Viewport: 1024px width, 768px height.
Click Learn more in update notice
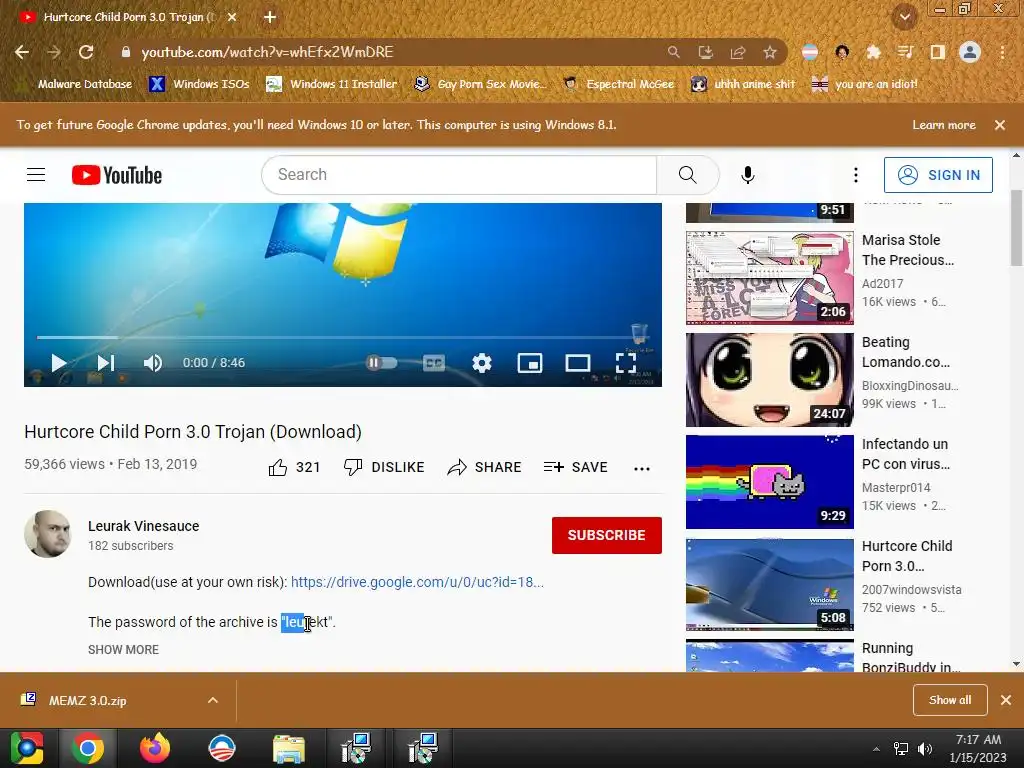(944, 125)
